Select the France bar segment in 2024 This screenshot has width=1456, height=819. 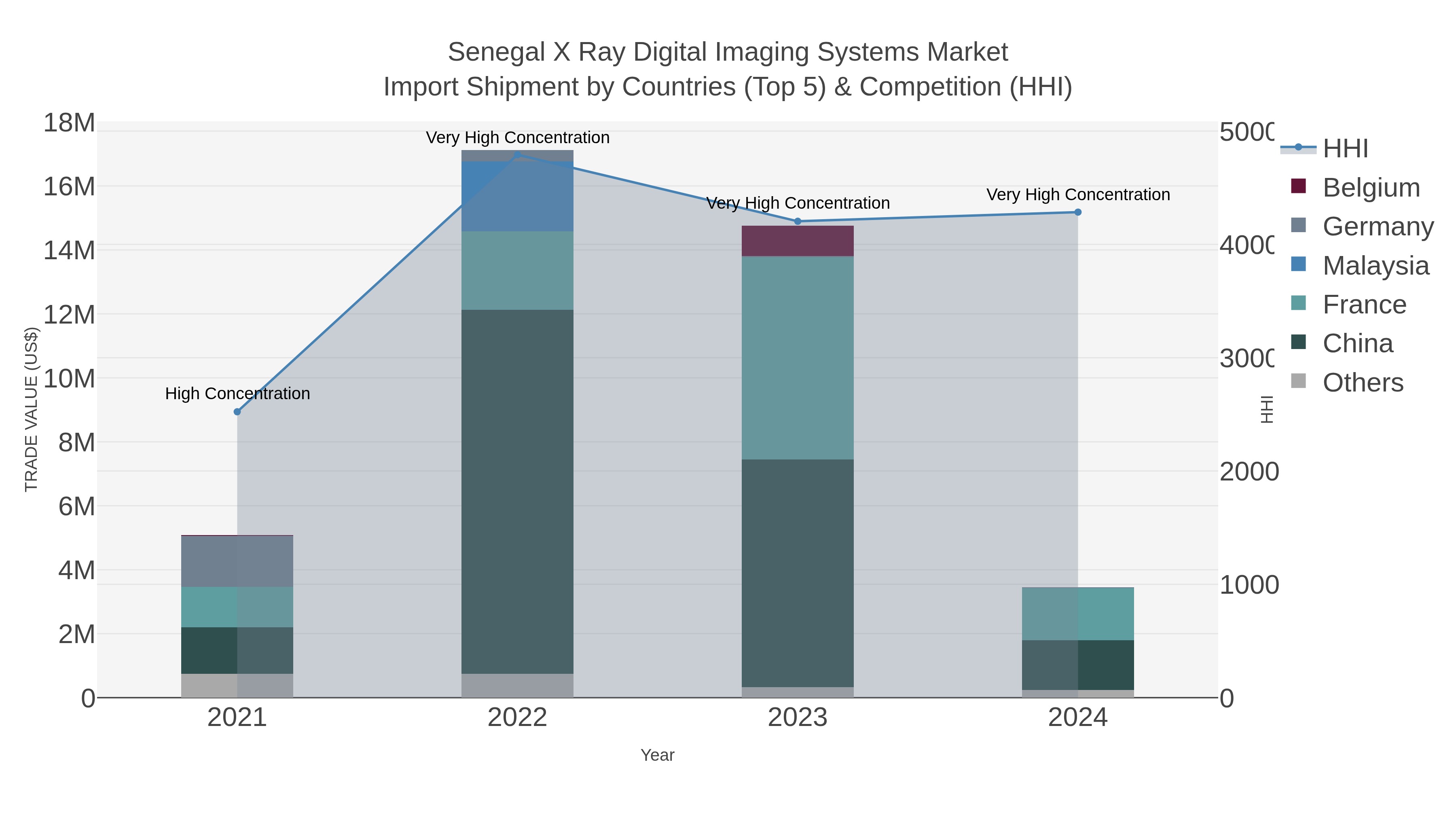tap(1078, 614)
